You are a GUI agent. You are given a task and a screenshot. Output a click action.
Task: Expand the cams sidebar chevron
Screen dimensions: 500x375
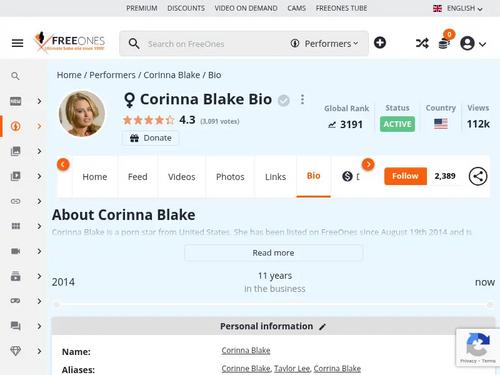(39, 251)
